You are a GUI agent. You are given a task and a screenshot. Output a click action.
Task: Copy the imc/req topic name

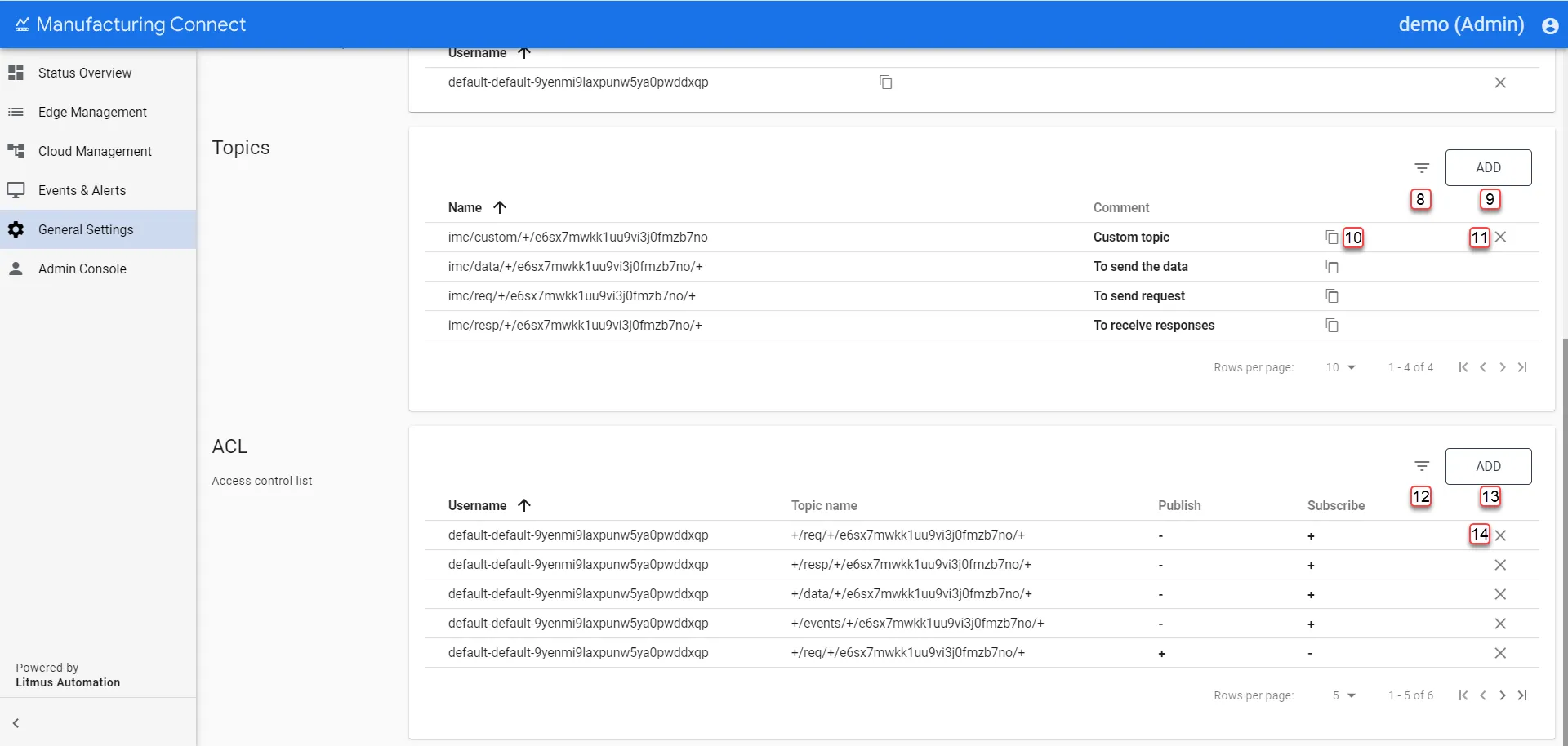[1331, 296]
